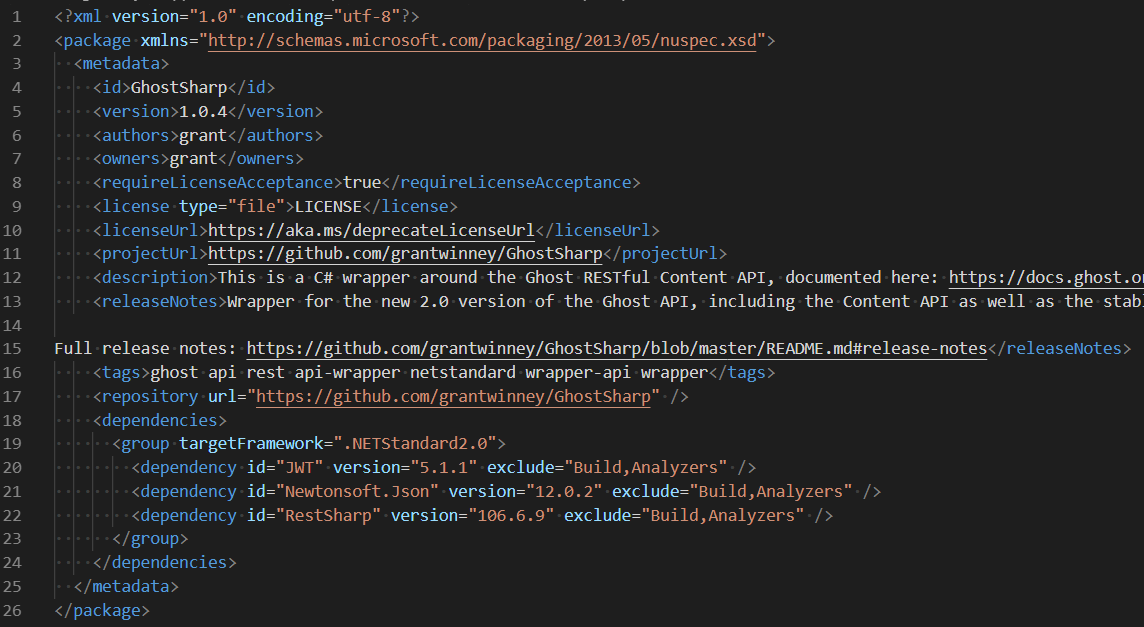Click the "Ghost RESTful Content API" phrase

(x=646, y=278)
